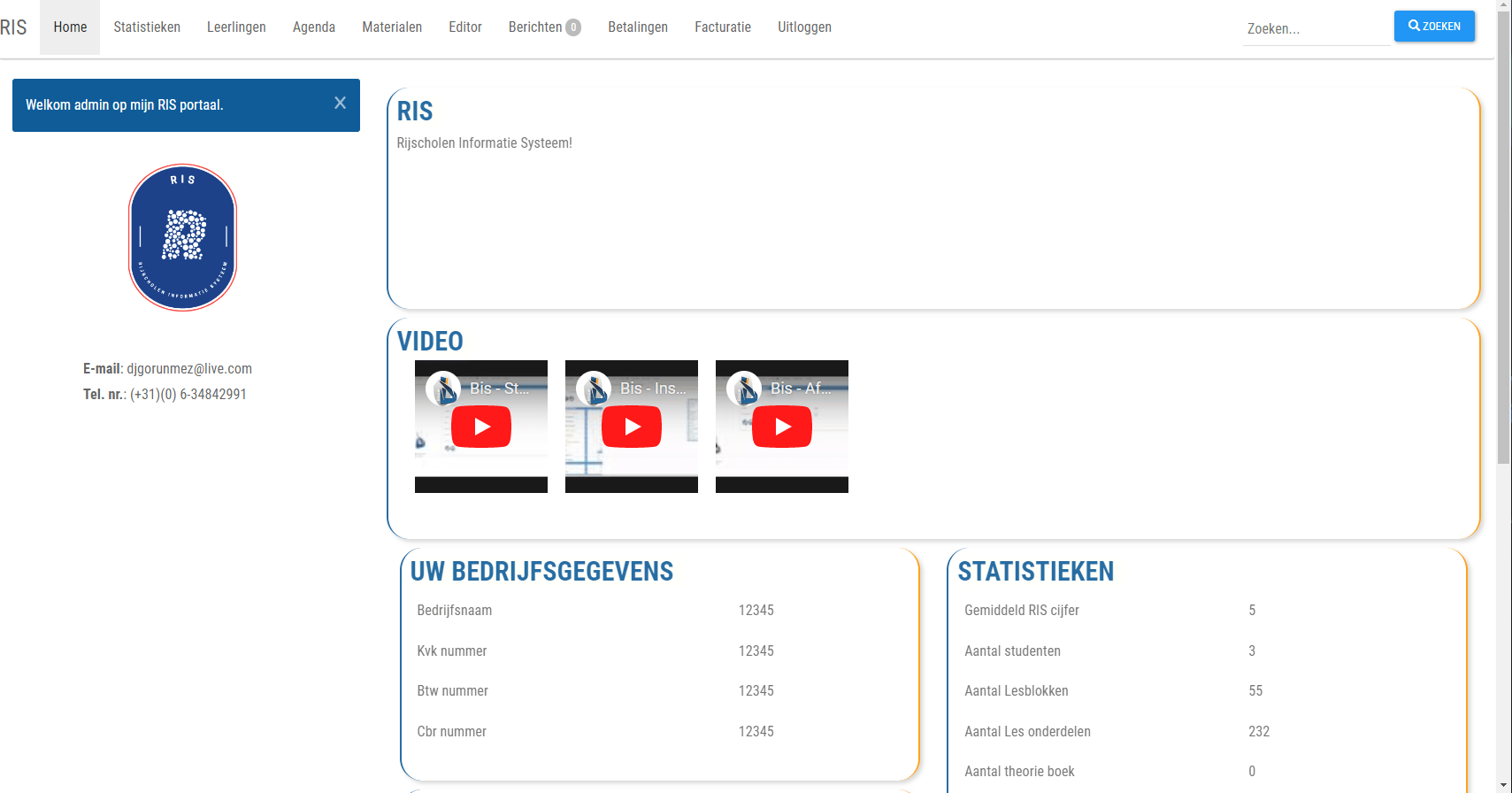Screen dimensions: 1512x793
Task: Play the 'Bis - Ins...' video
Action: pyautogui.click(x=632, y=427)
